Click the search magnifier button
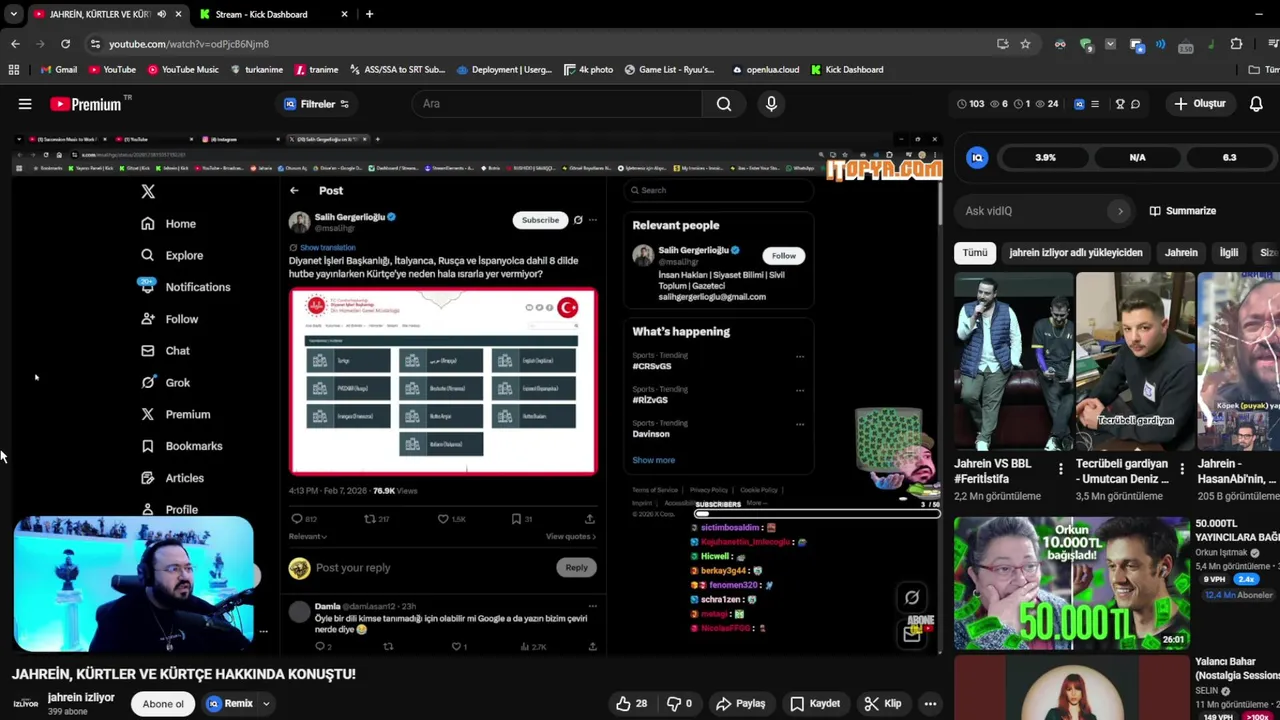Screen dimensions: 1280x720 pyautogui.click(x=724, y=104)
